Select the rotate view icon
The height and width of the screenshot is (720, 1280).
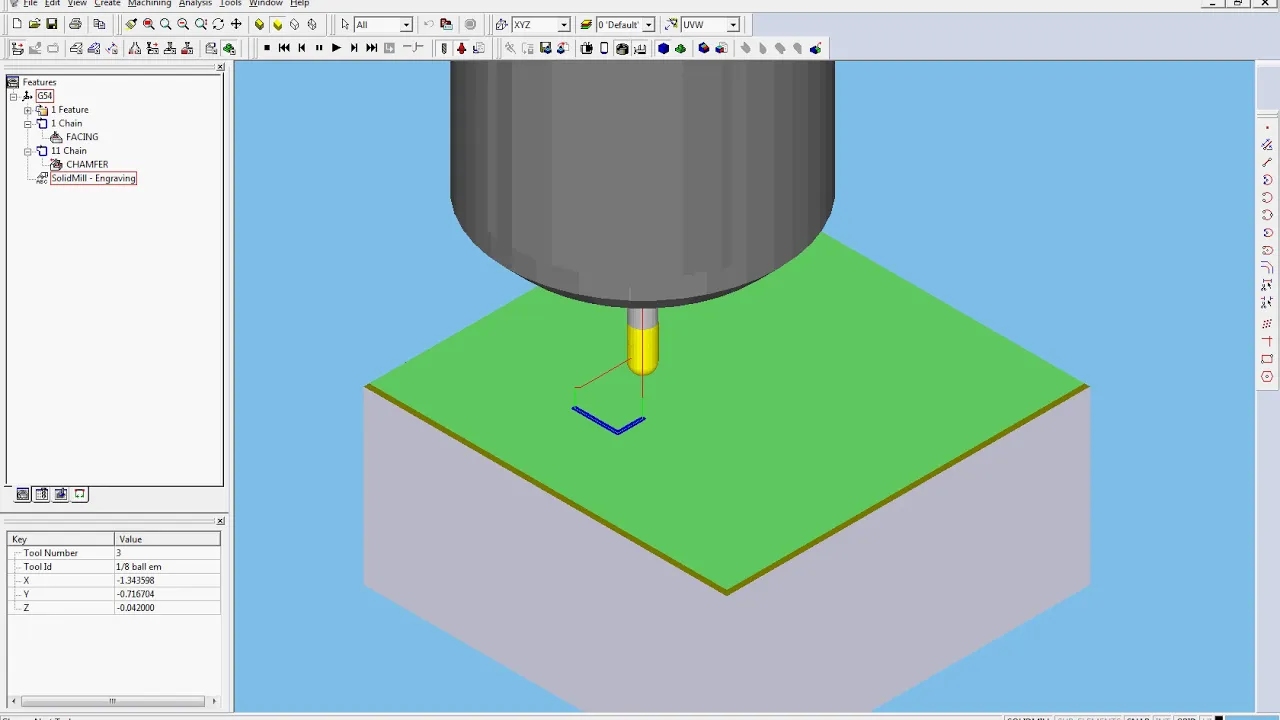click(x=218, y=24)
